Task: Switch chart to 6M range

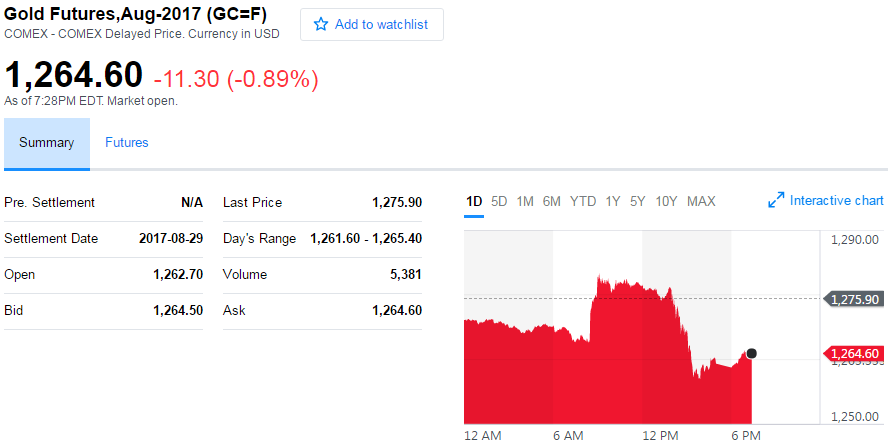Action: point(552,201)
